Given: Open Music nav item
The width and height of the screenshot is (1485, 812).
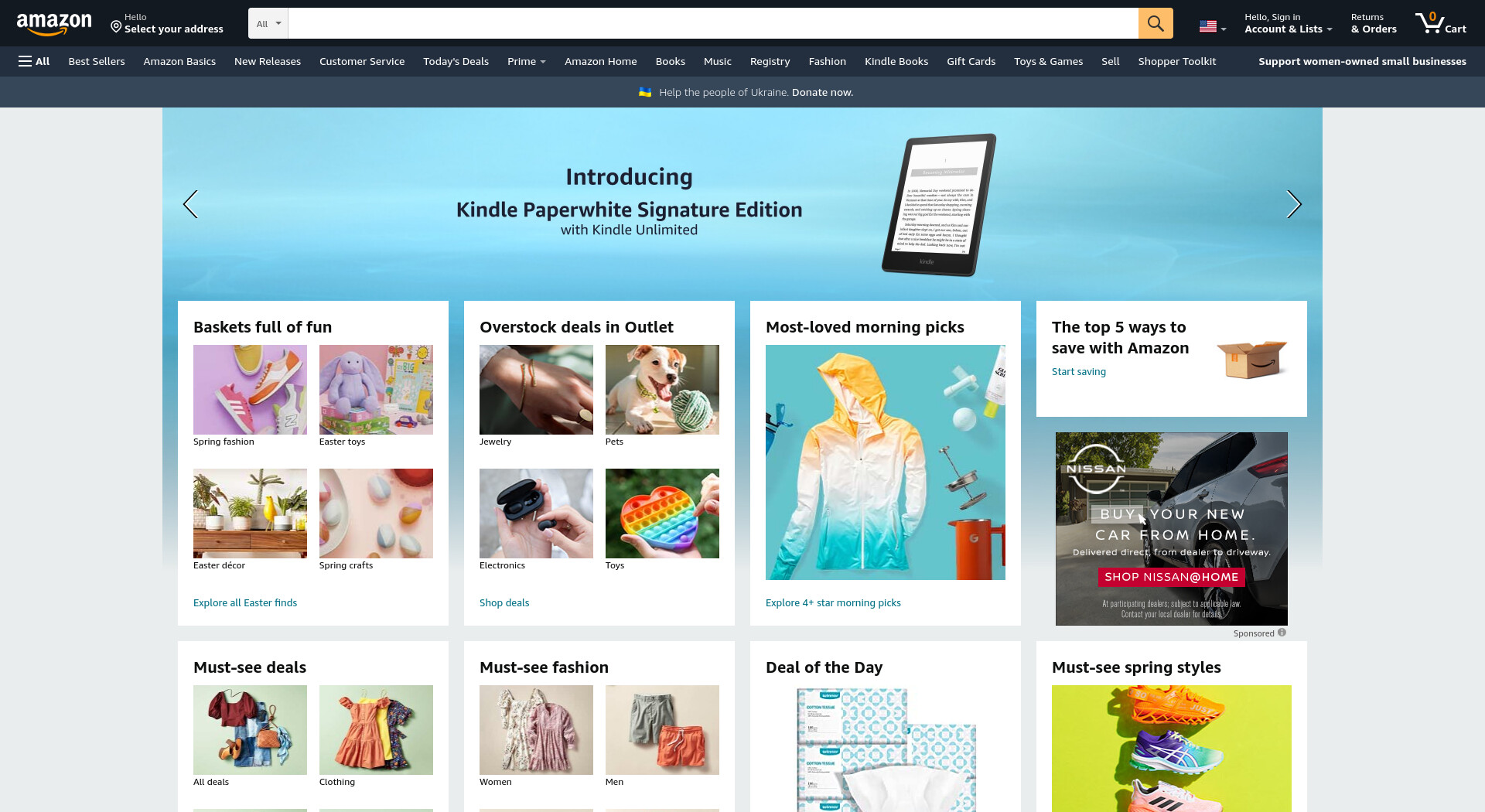Looking at the screenshot, I should (718, 61).
